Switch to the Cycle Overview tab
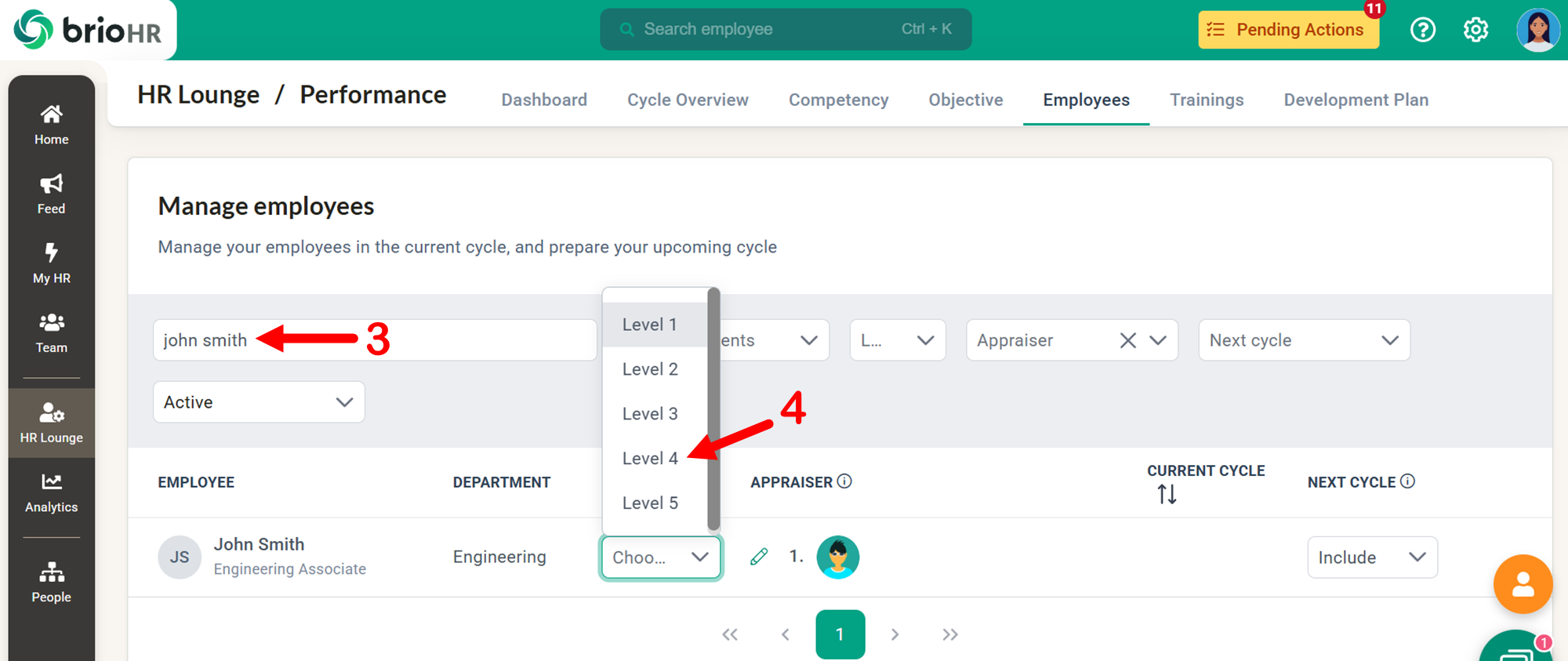Image resolution: width=1568 pixels, height=661 pixels. coord(688,100)
